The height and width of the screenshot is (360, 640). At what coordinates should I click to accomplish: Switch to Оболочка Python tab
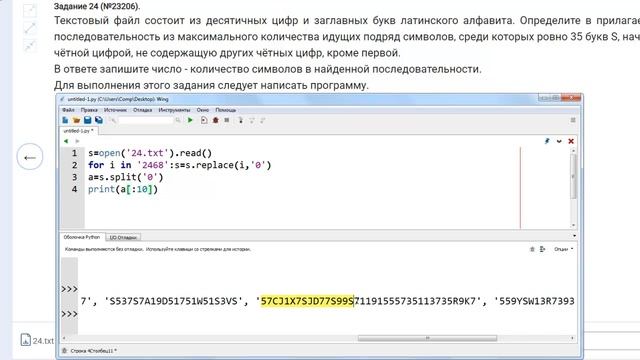coord(82,237)
